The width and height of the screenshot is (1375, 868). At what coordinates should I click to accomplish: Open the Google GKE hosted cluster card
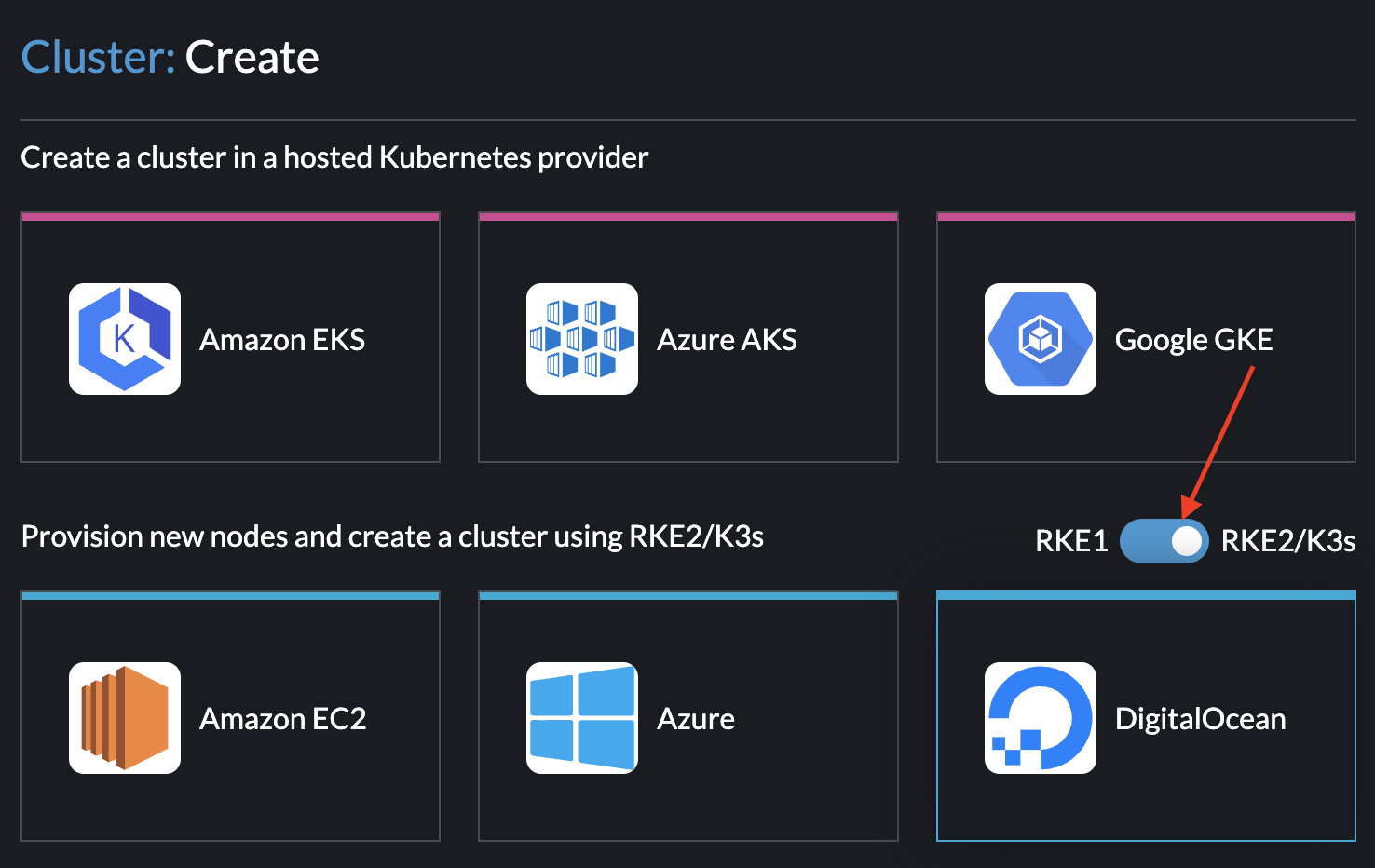click(x=1145, y=338)
